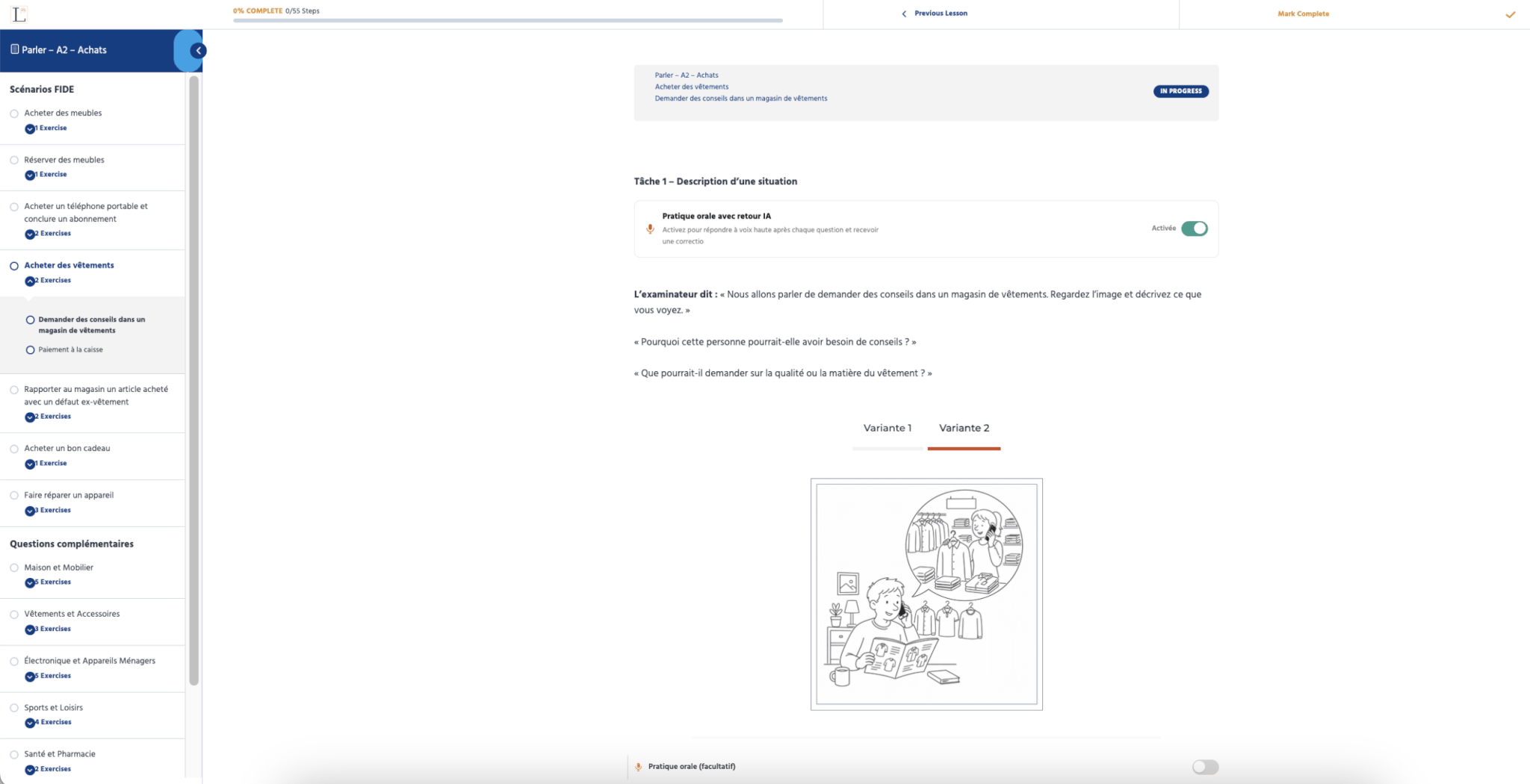Click the left chevron next to Previous Lesson

[904, 13]
